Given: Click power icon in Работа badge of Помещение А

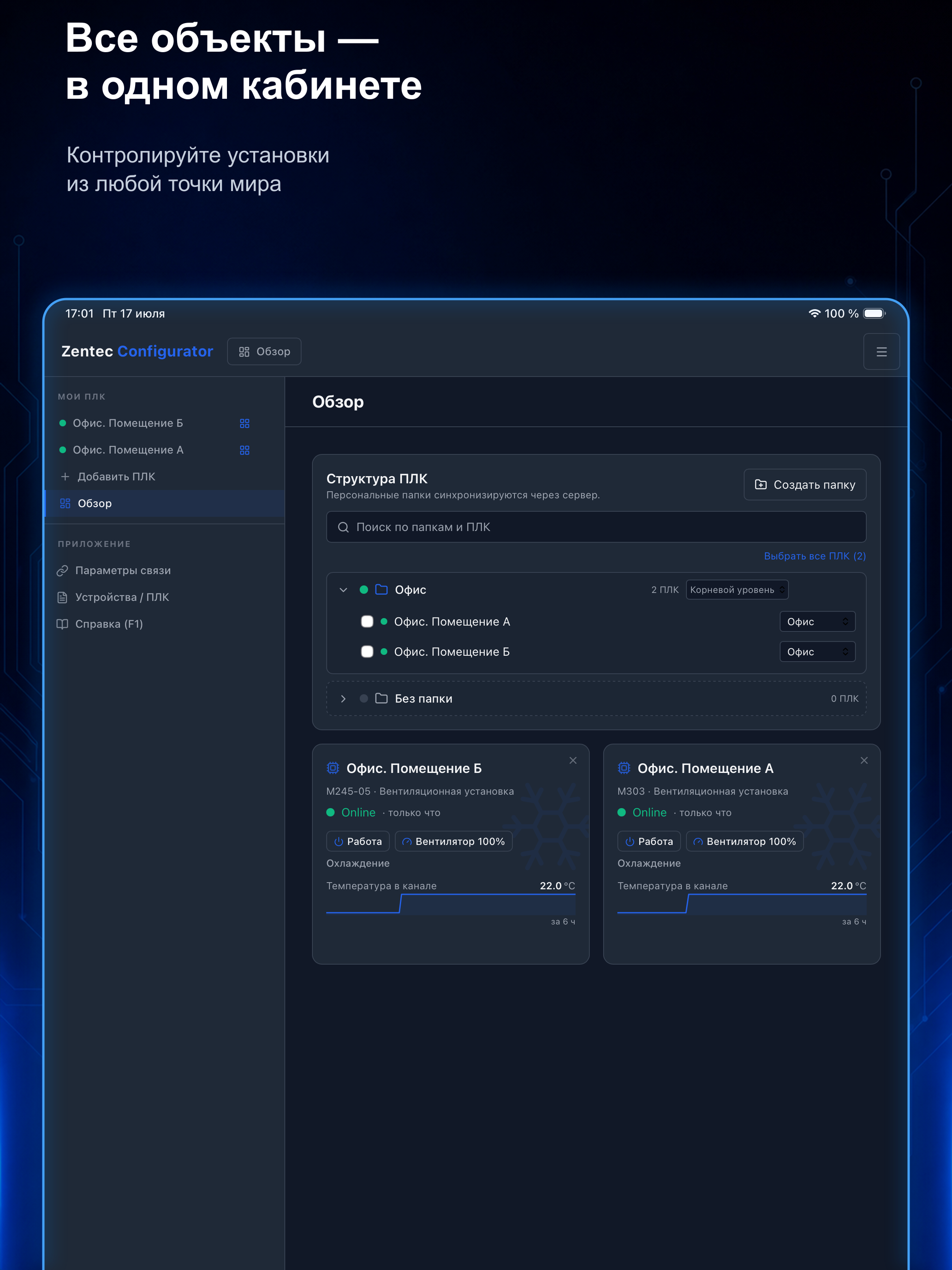Looking at the screenshot, I should point(630,842).
